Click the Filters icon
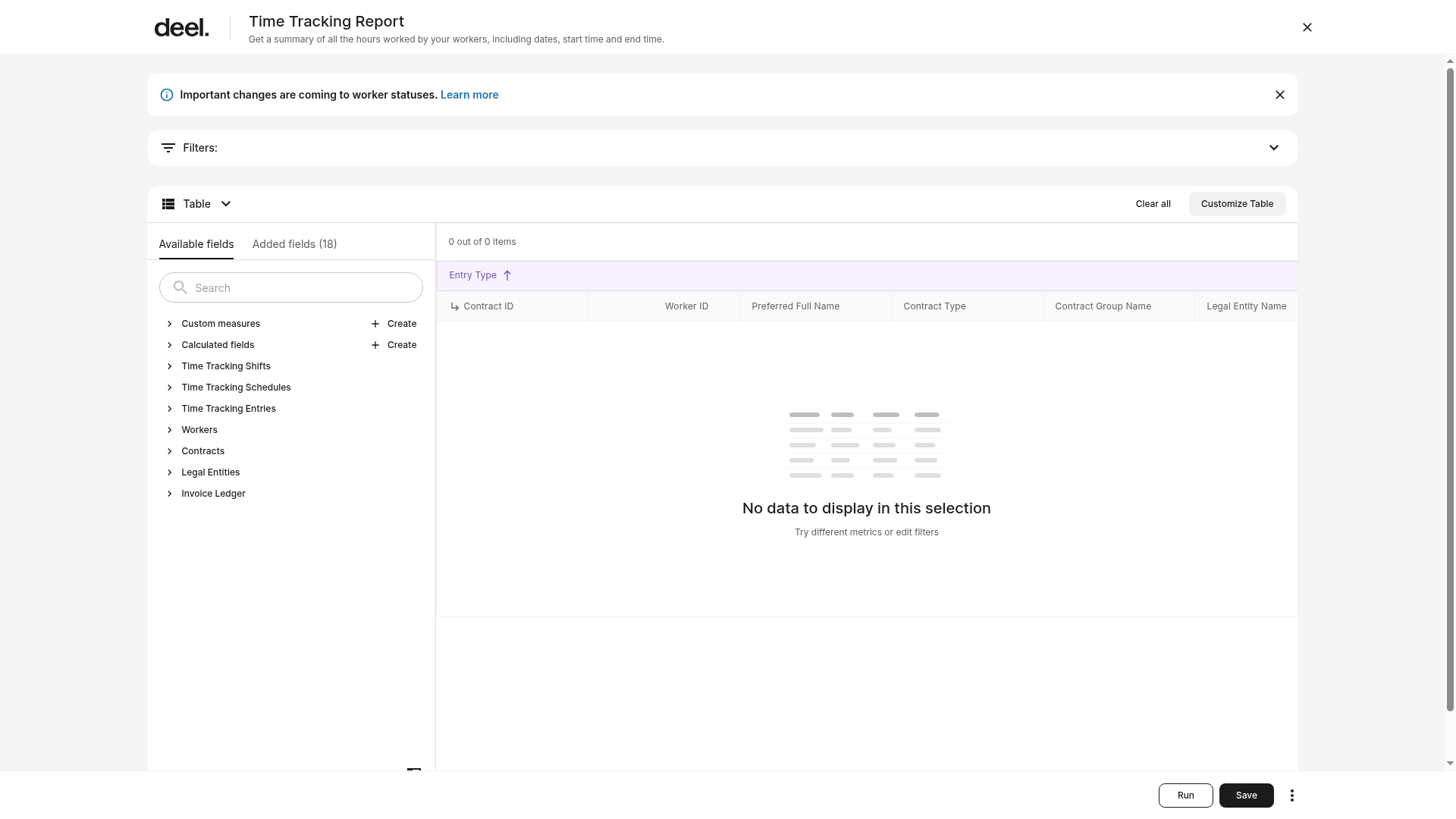Viewport: 1456px width, 819px height. click(168, 148)
